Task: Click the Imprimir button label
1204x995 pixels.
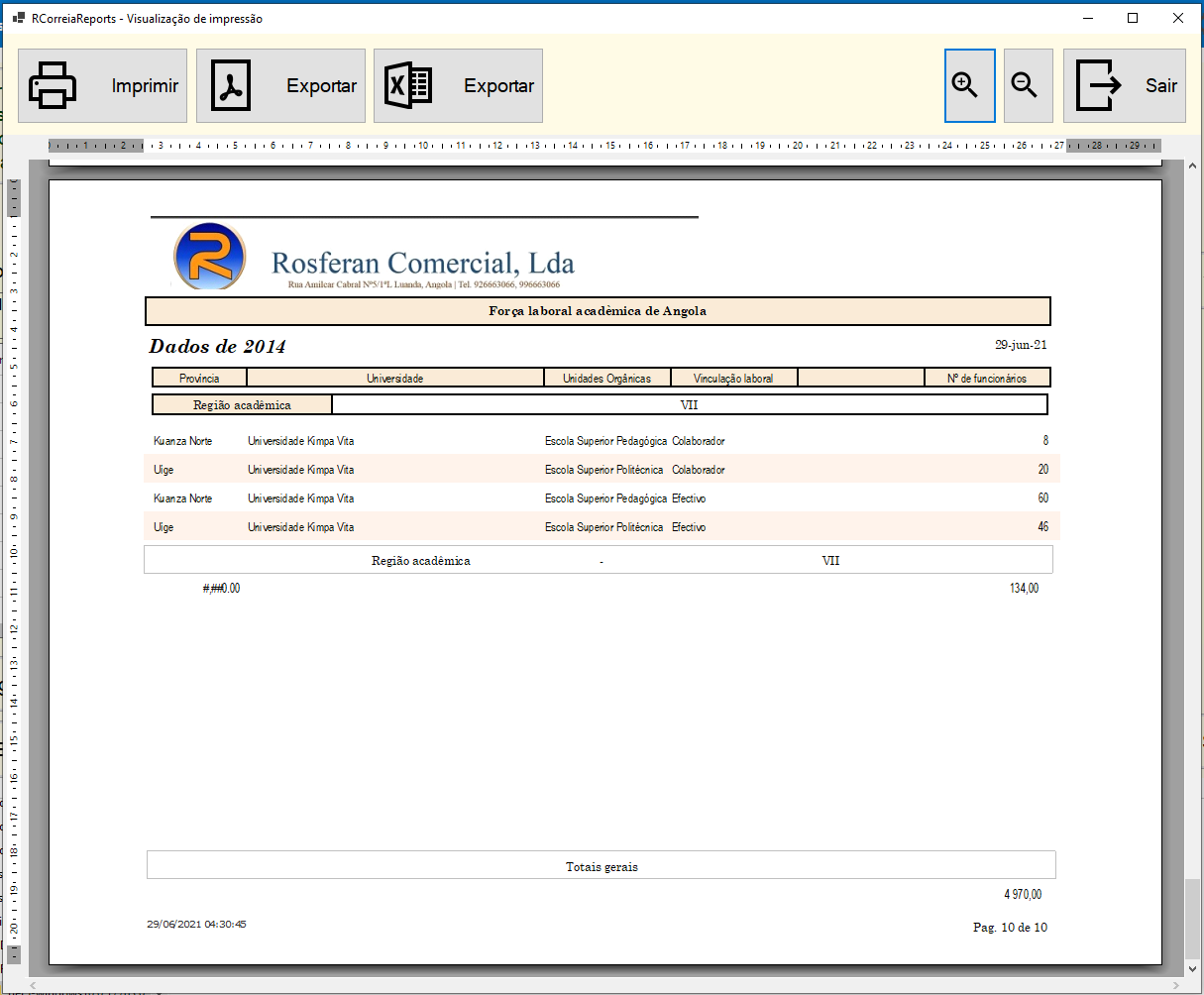Action: tap(145, 86)
